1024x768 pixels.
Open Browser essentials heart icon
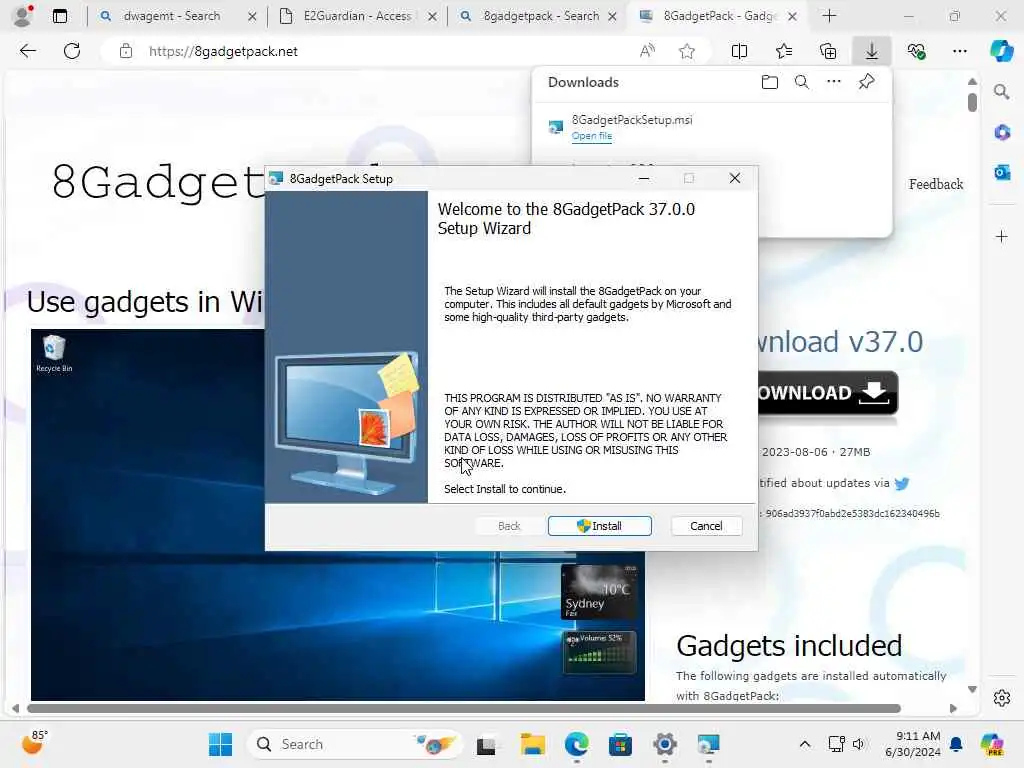click(916, 51)
